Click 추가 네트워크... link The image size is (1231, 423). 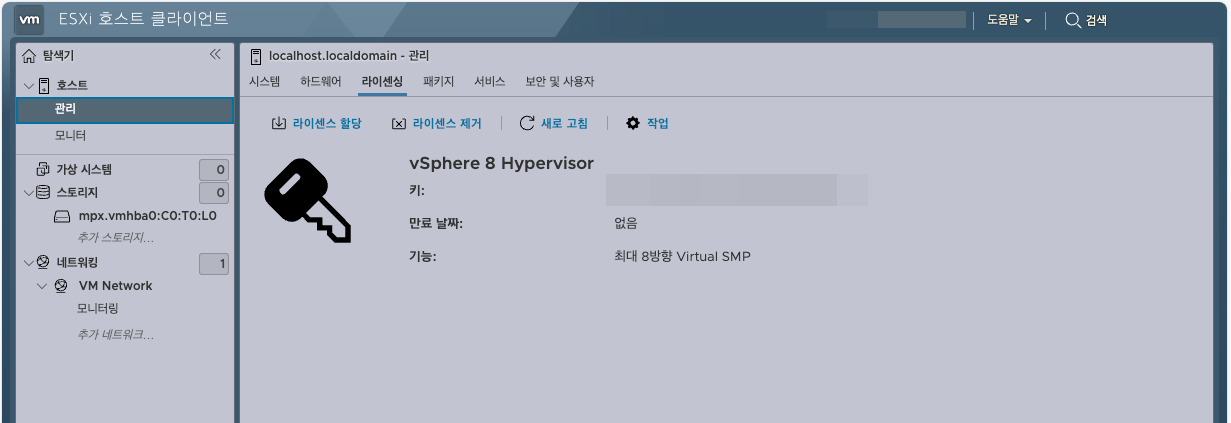[x=116, y=334]
